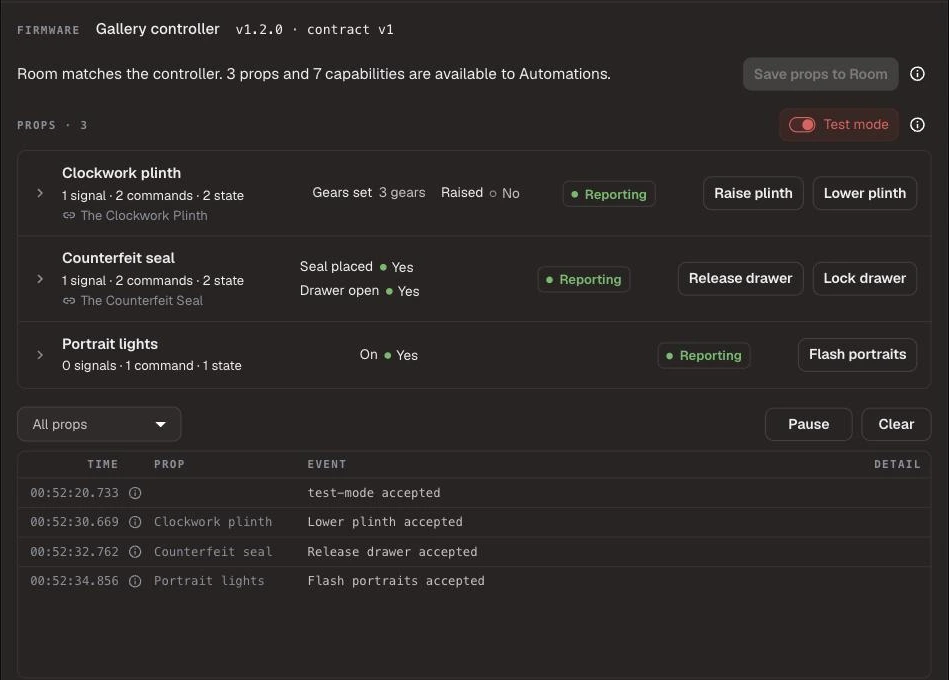The width and height of the screenshot is (949, 680).
Task: Pause the event log
Action: click(x=809, y=424)
